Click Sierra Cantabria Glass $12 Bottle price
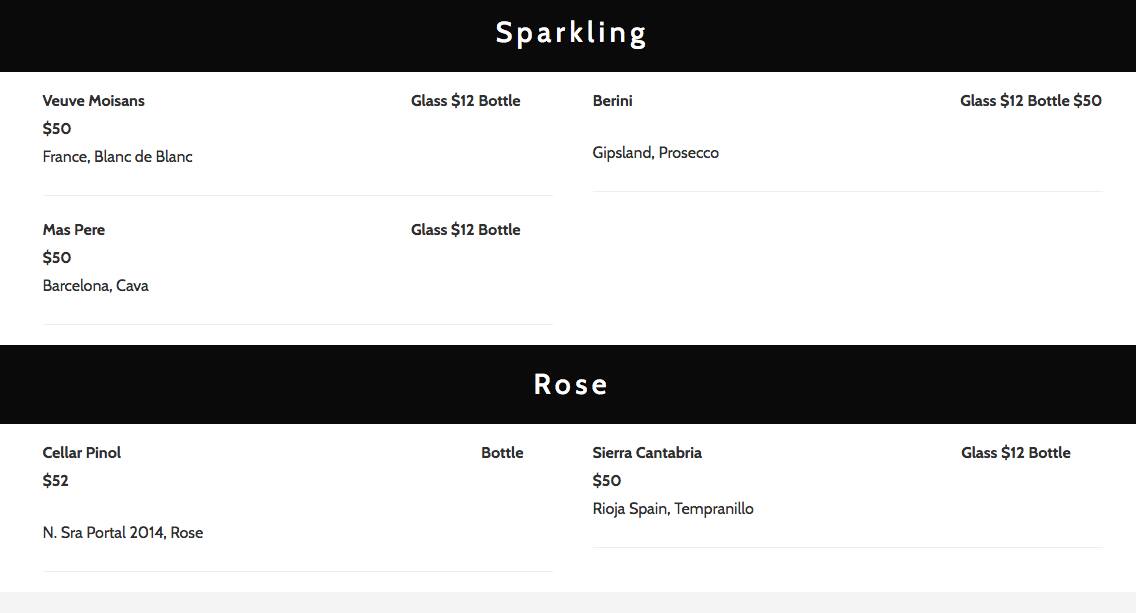Screen dimensions: 1136x613 [1016, 453]
